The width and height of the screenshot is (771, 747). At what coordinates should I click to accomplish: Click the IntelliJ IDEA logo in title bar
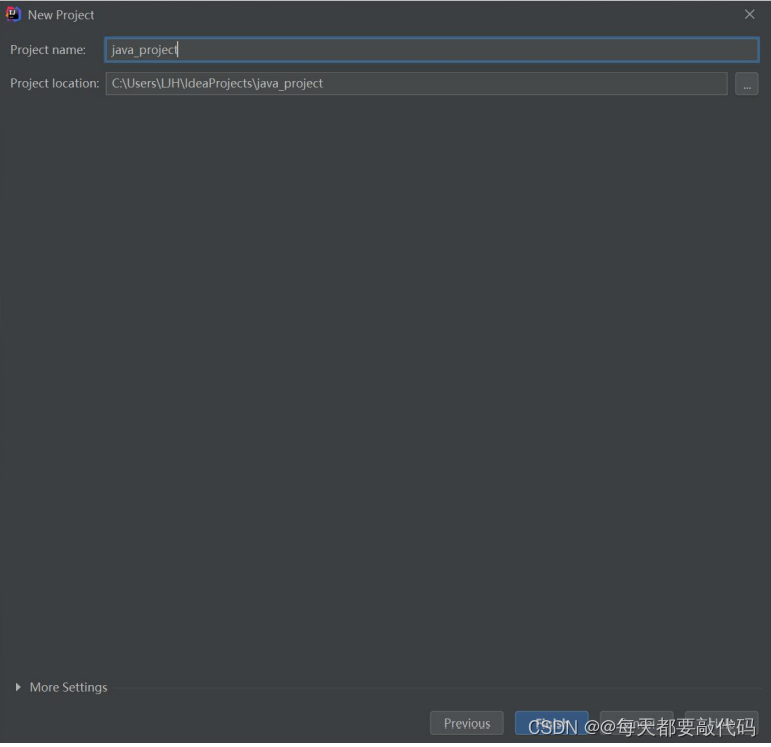pyautogui.click(x=13, y=15)
